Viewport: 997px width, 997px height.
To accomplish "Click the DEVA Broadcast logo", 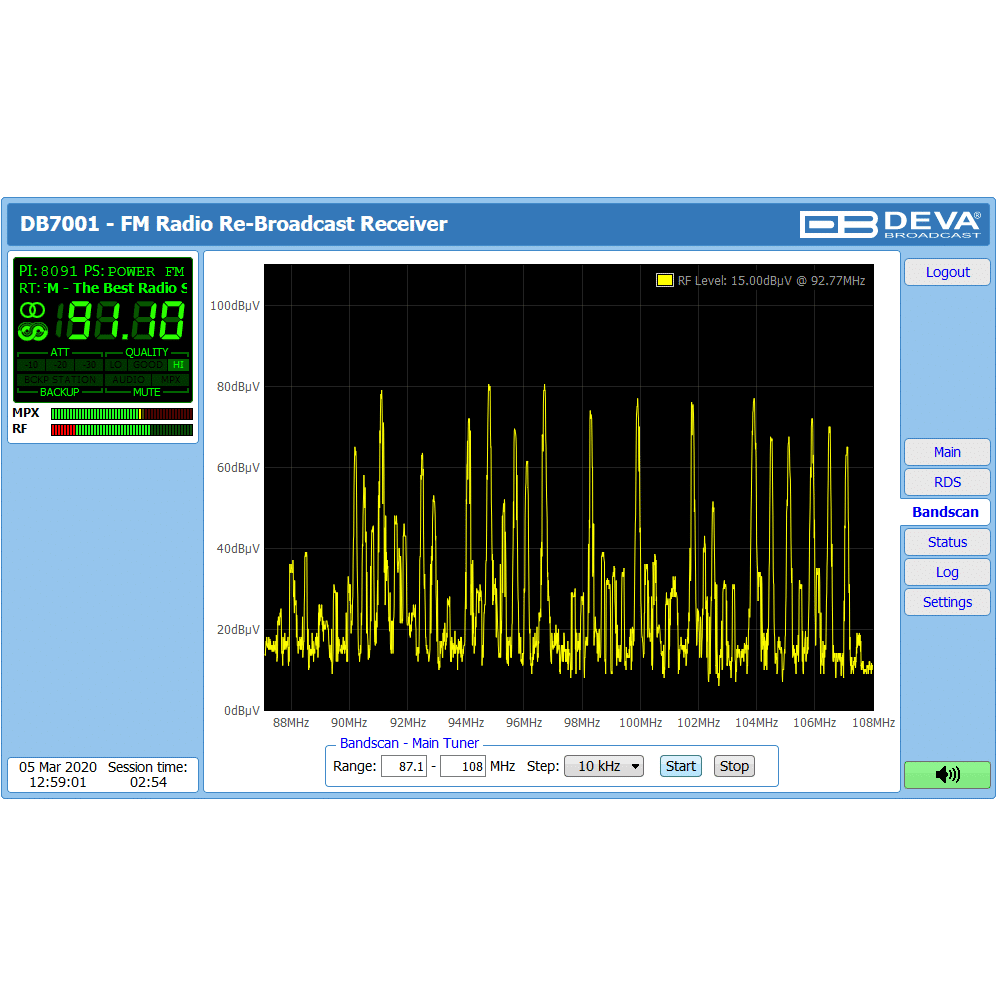I will click(890, 224).
